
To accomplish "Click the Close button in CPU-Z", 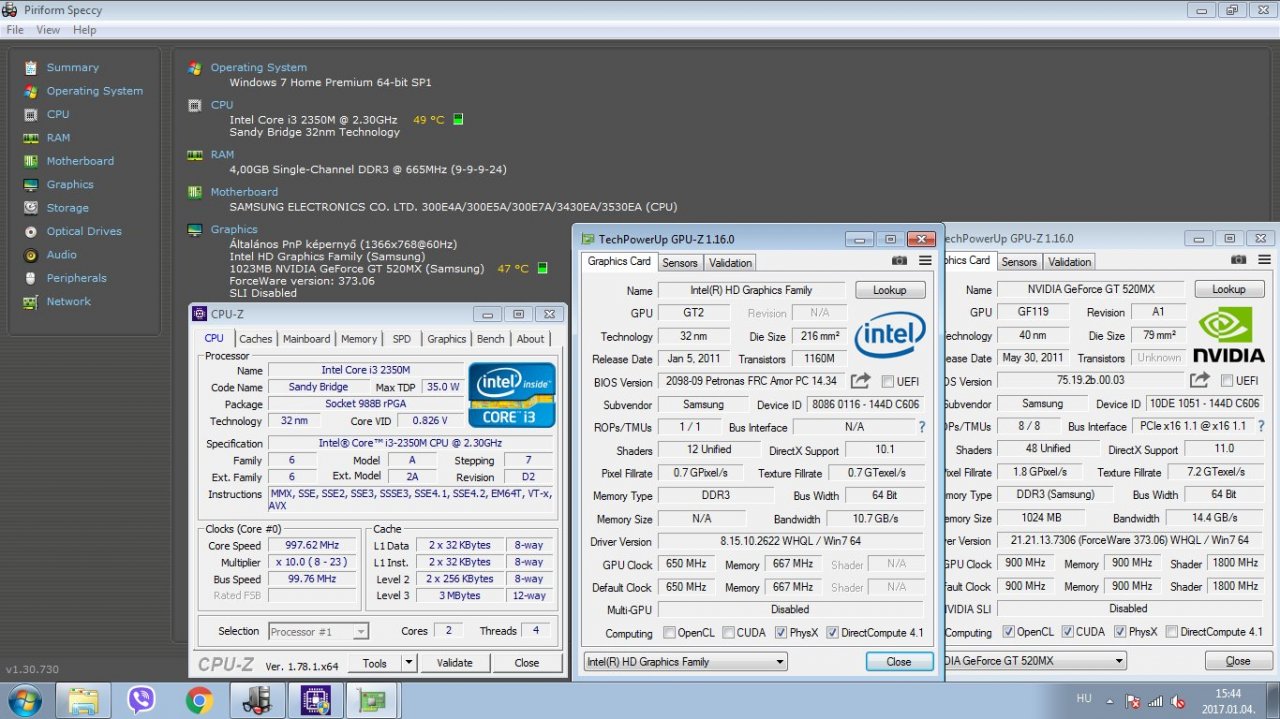I will point(527,663).
